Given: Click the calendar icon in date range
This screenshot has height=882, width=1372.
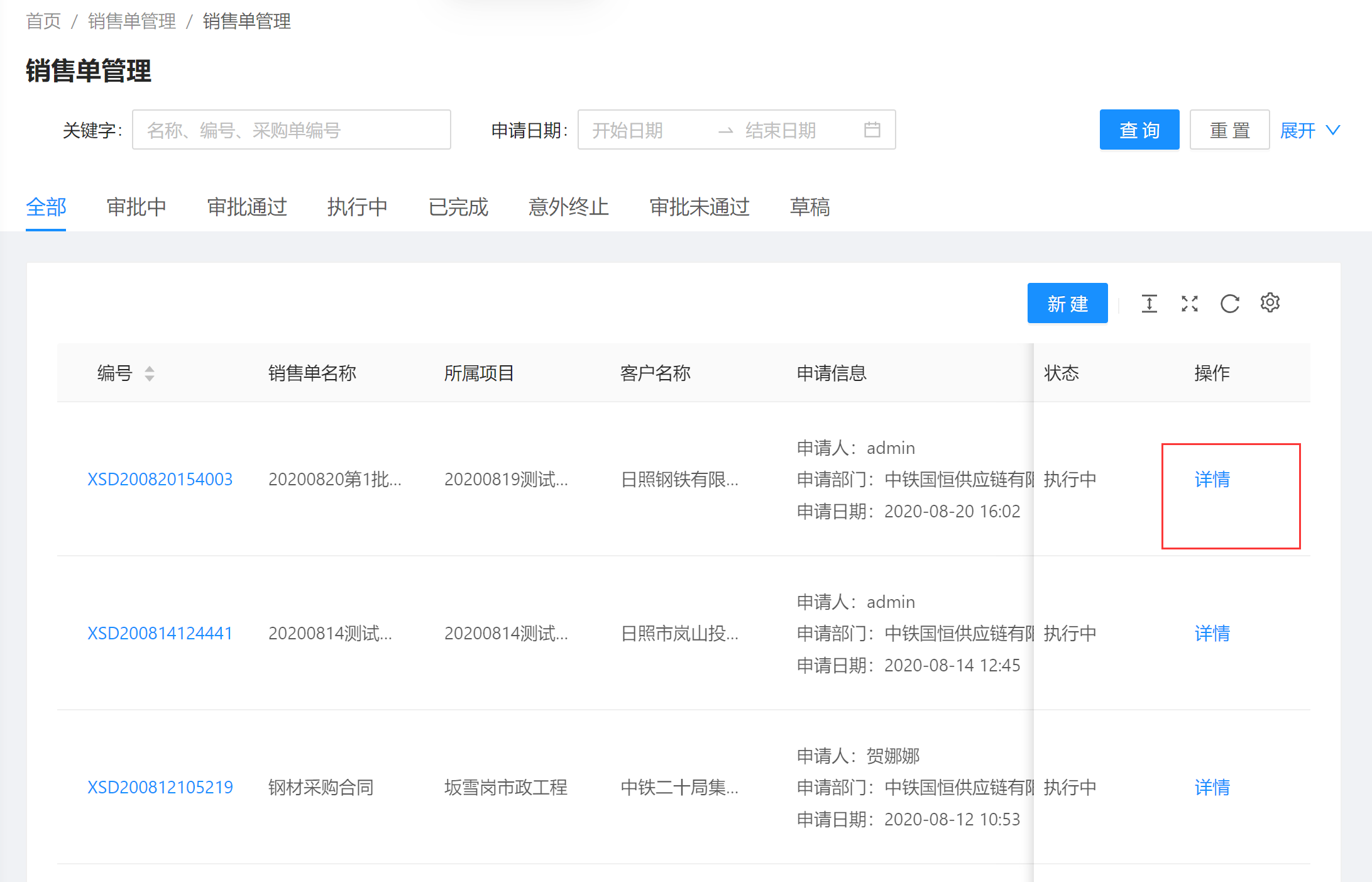Looking at the screenshot, I should 872,130.
